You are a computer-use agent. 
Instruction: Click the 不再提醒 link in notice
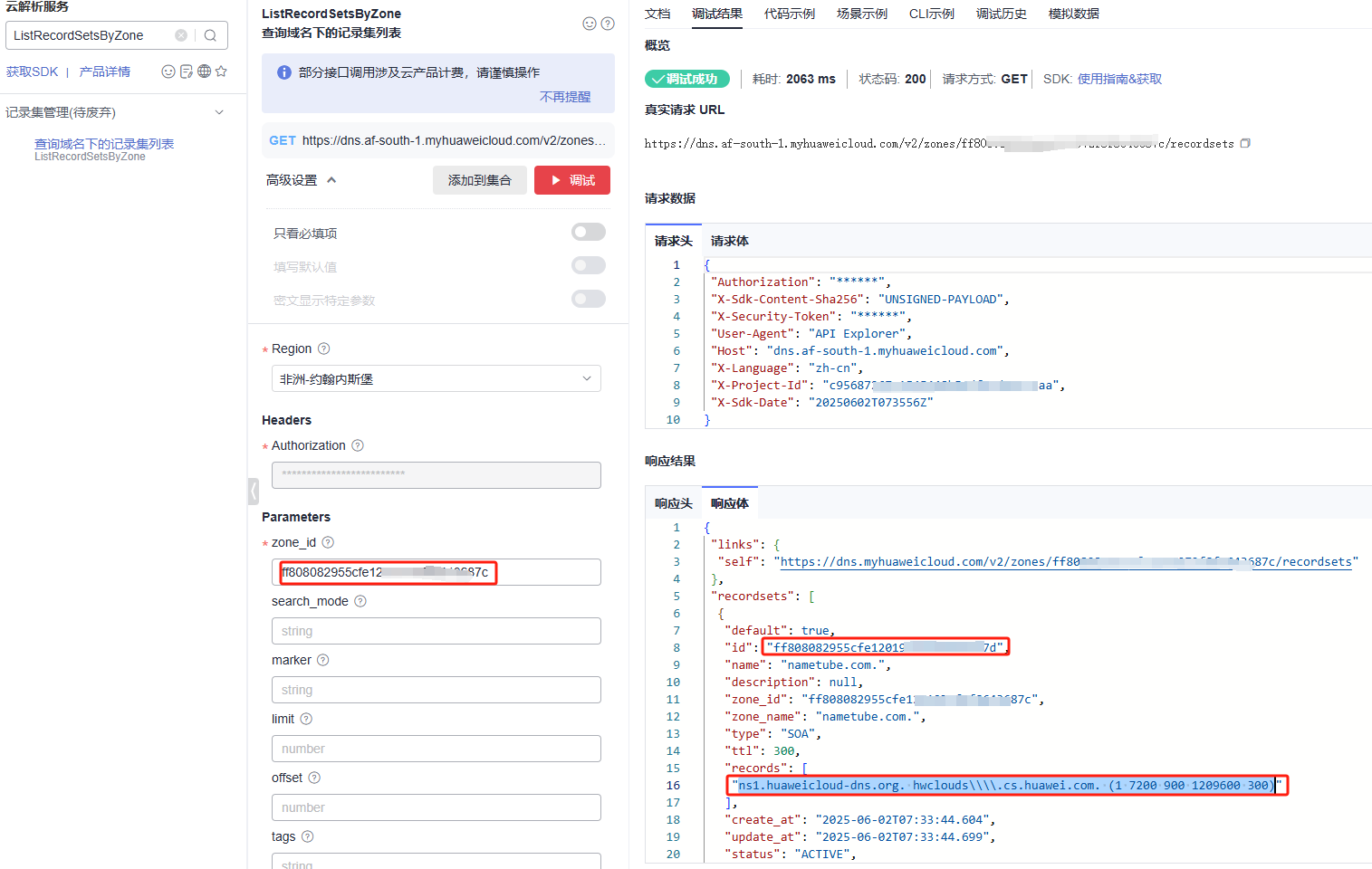(x=564, y=97)
